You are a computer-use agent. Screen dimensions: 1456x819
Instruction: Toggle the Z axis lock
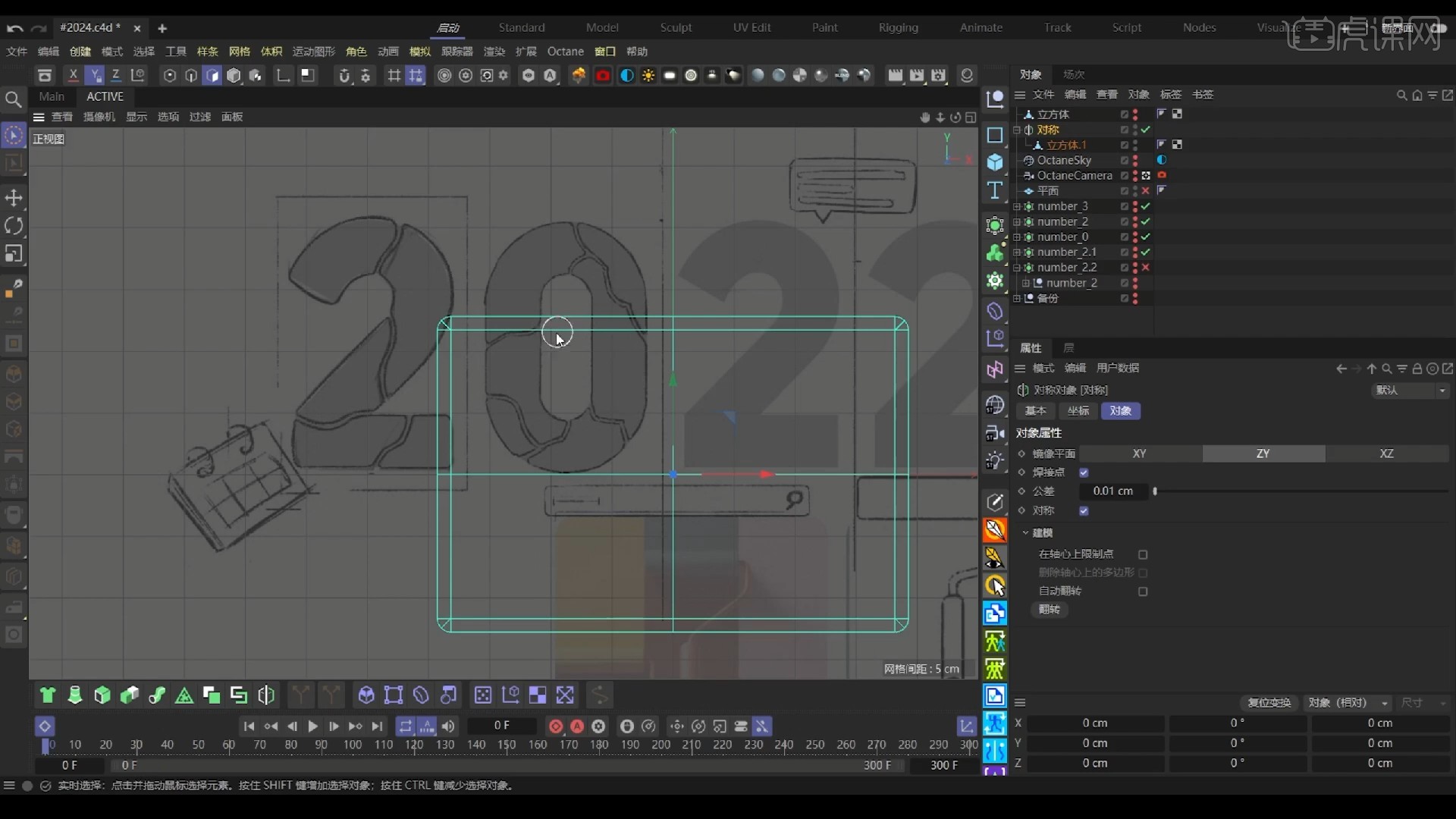(116, 75)
